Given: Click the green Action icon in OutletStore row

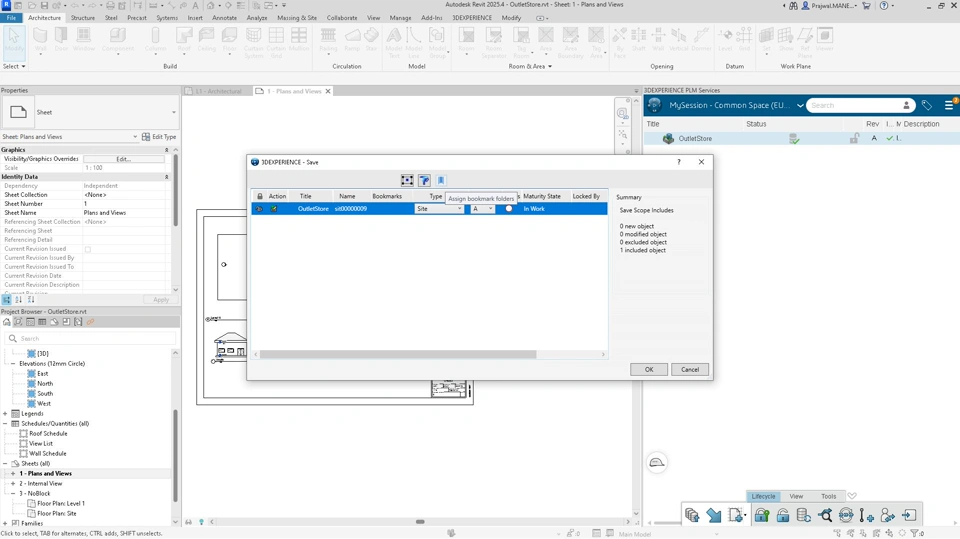Looking at the screenshot, I should tap(274, 209).
